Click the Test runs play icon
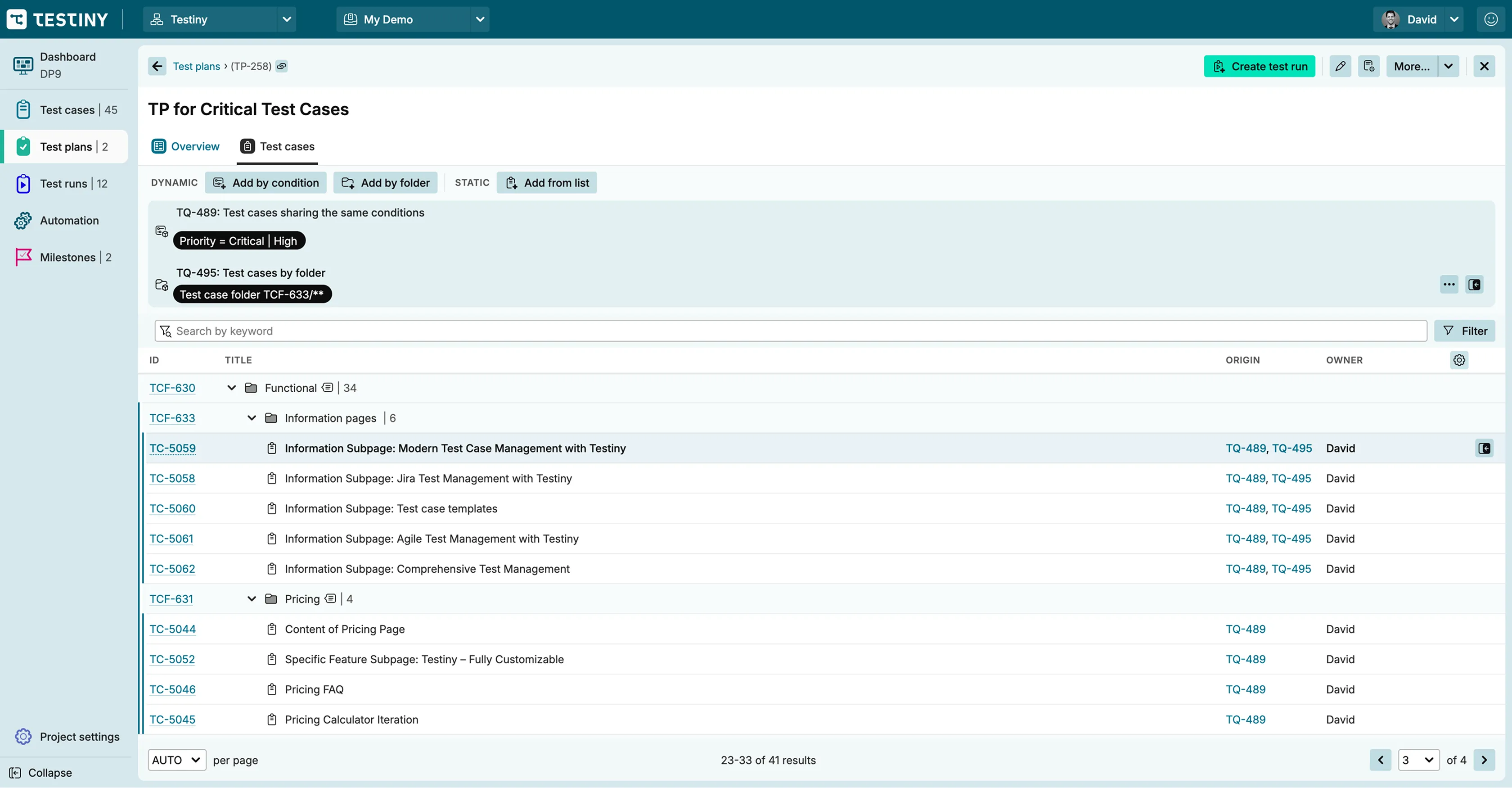Screen dimensions: 1512x788 click(x=23, y=184)
